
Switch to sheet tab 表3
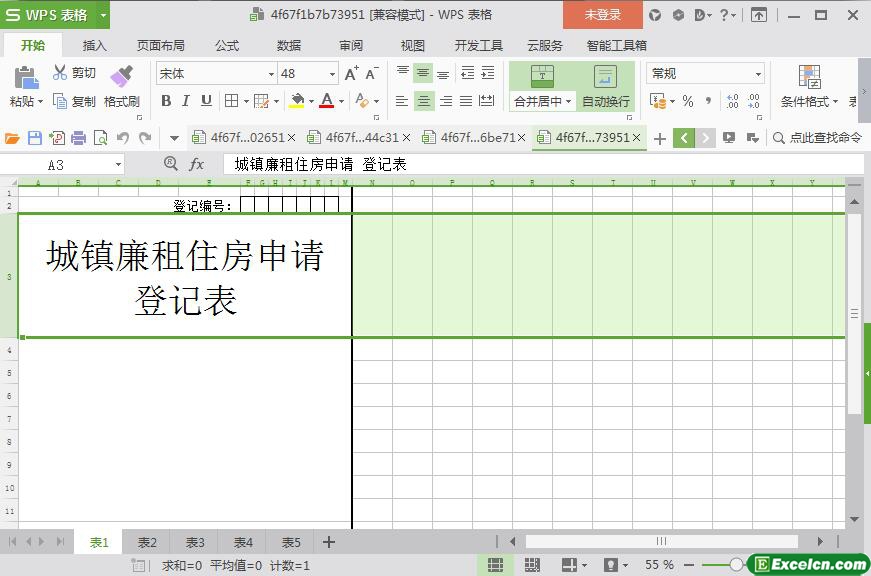click(195, 542)
